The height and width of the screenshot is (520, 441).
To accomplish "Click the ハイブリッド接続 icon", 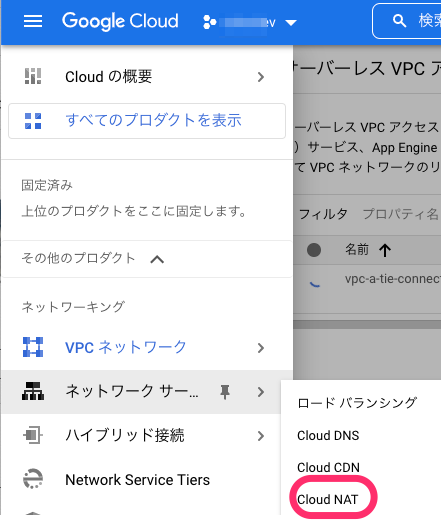I will tap(33, 435).
